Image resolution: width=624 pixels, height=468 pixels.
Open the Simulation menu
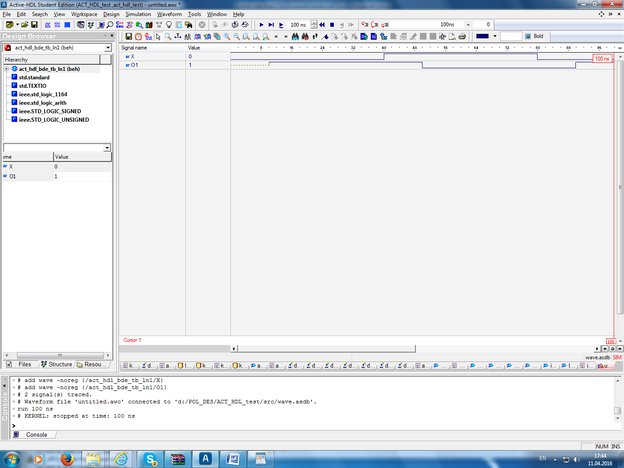pos(138,14)
